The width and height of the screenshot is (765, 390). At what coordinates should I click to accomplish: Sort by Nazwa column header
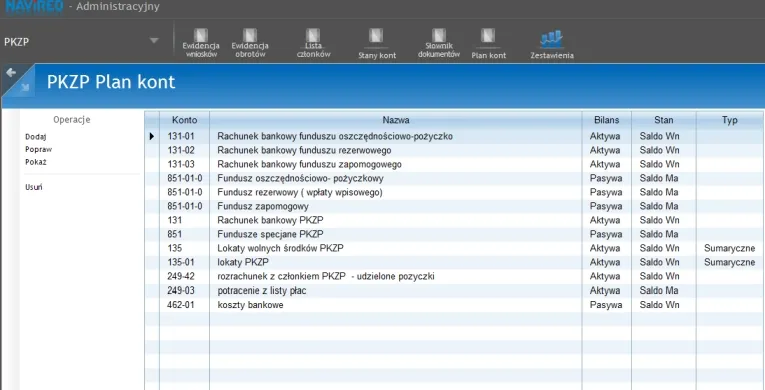[x=396, y=120]
